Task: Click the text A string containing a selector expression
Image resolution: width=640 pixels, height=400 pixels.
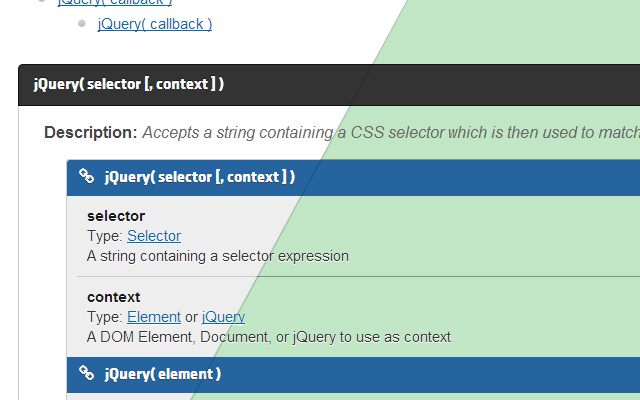Action: coord(217,256)
